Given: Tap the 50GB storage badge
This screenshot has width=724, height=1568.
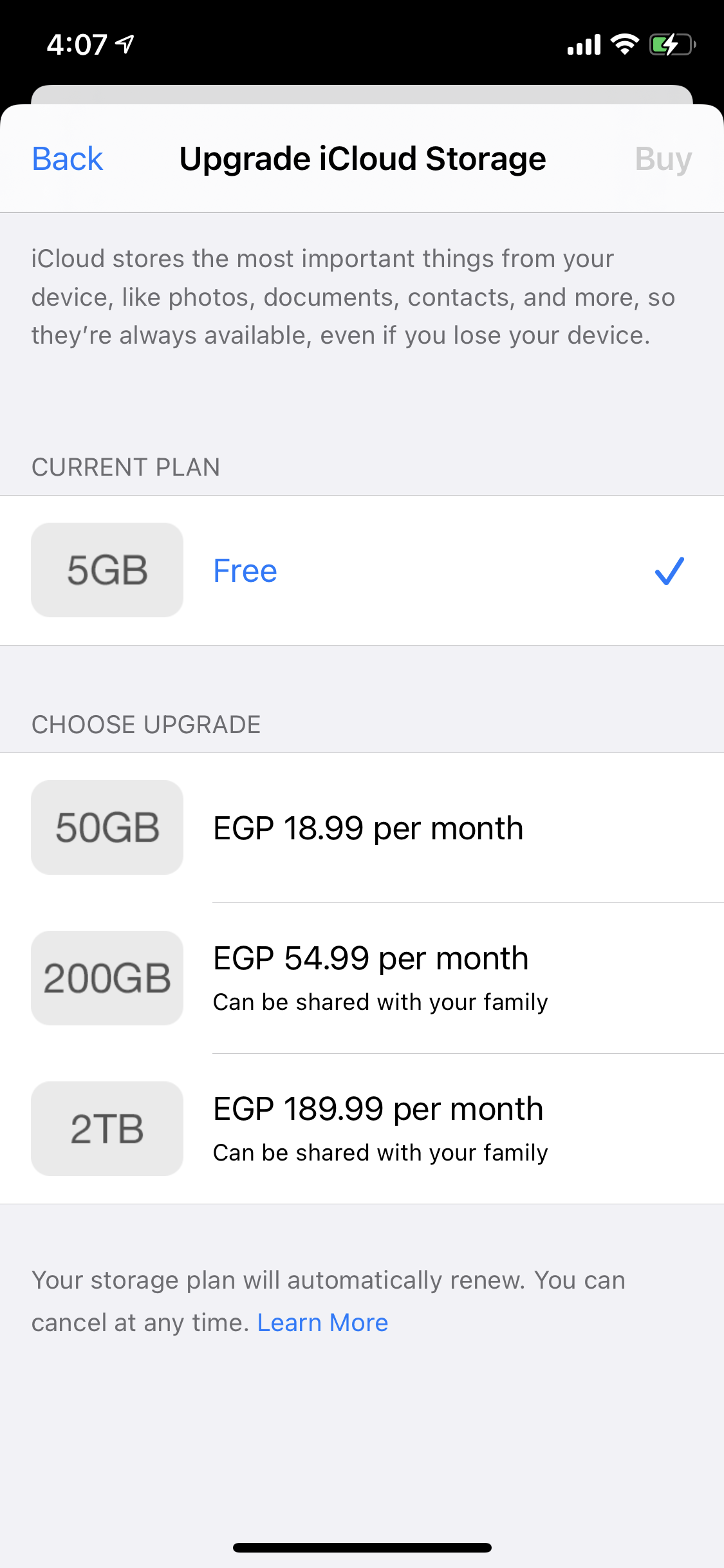Looking at the screenshot, I should click(107, 828).
